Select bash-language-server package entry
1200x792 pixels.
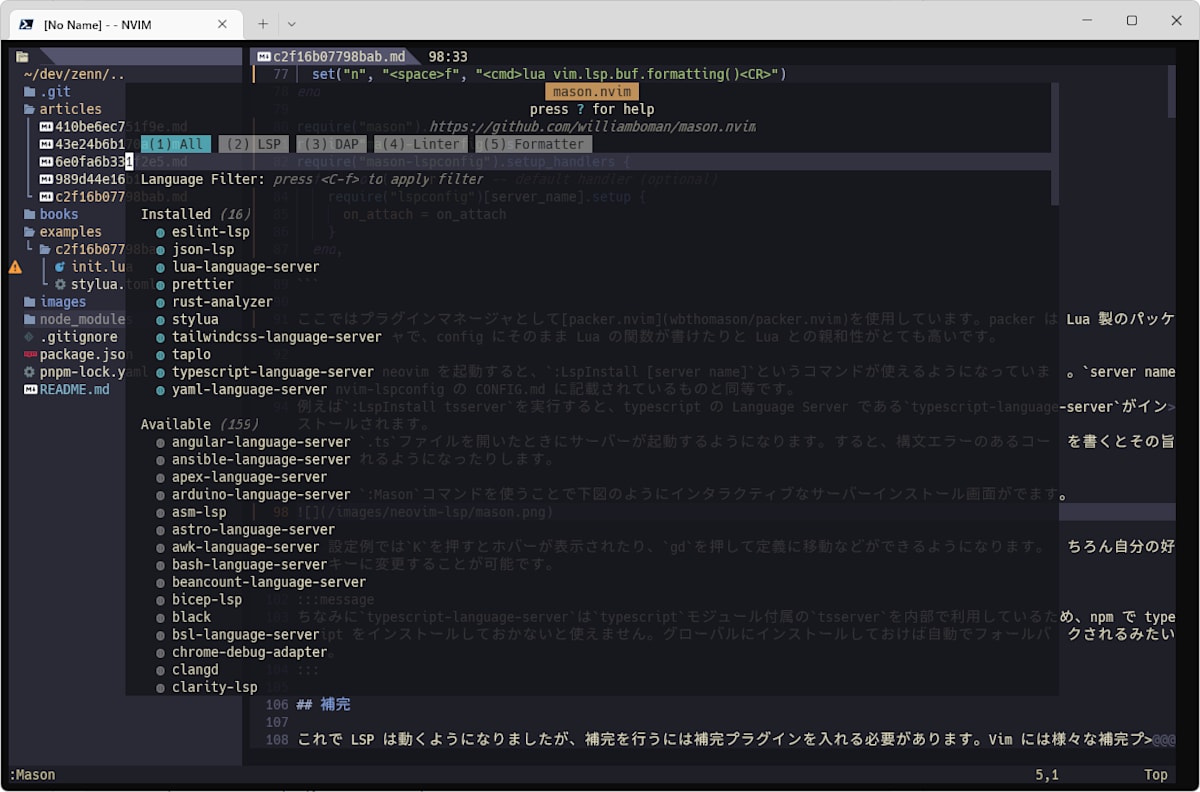(249, 564)
